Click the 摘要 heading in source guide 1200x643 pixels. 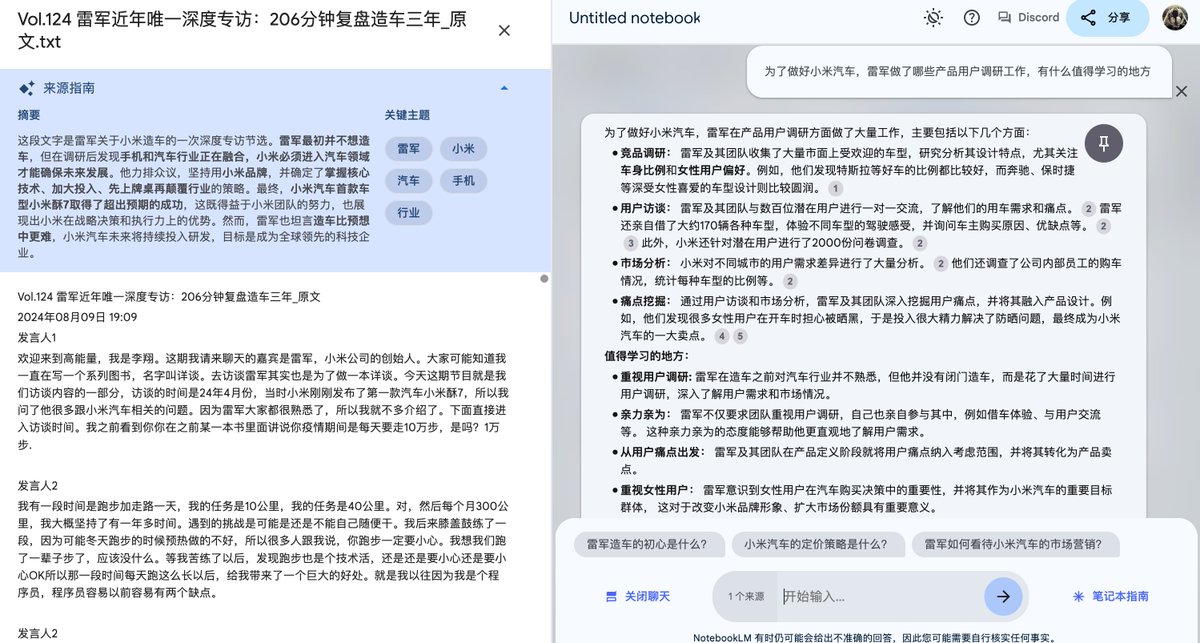click(29, 115)
